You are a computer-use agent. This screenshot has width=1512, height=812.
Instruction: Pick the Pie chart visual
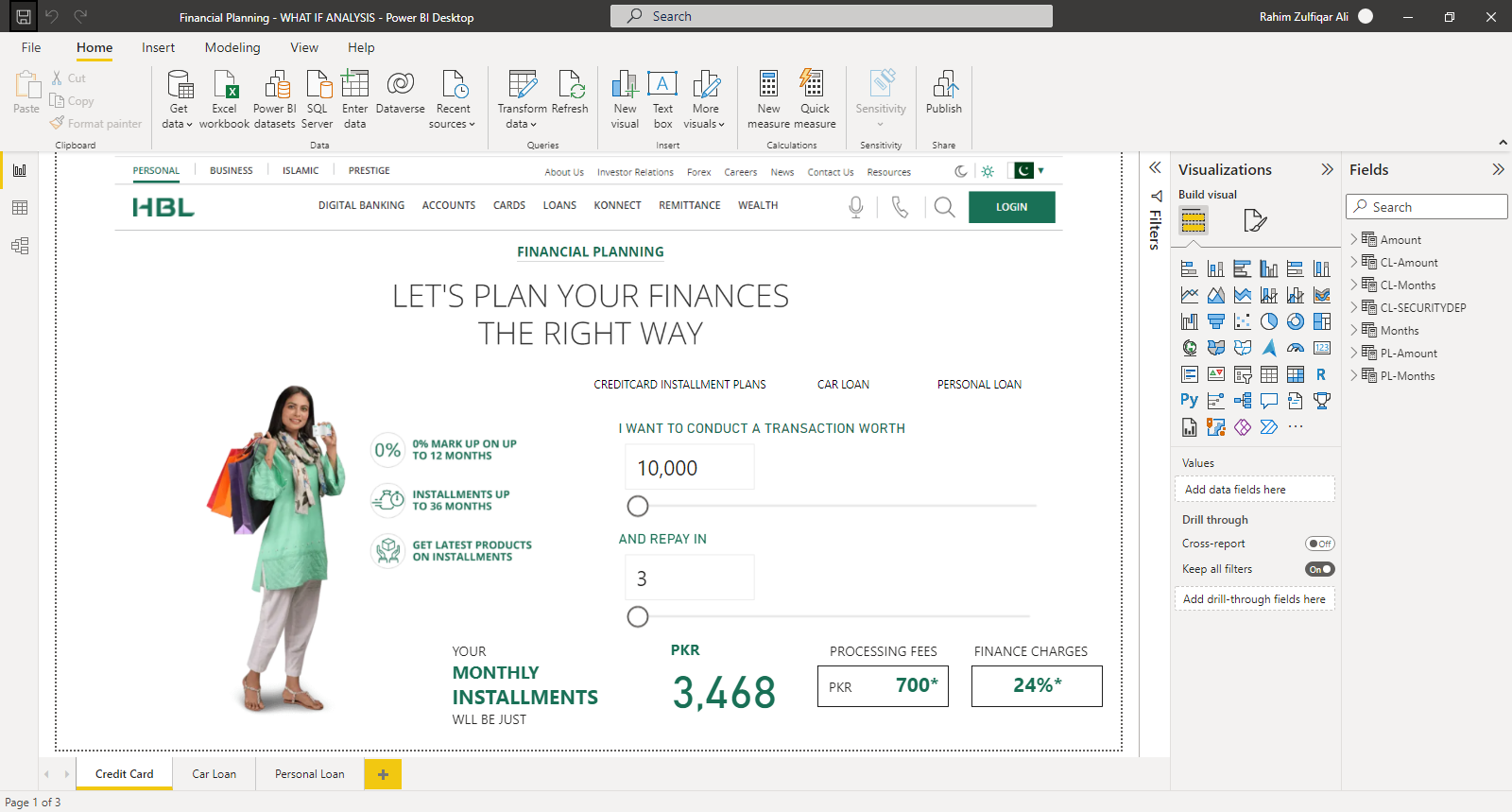1269,321
